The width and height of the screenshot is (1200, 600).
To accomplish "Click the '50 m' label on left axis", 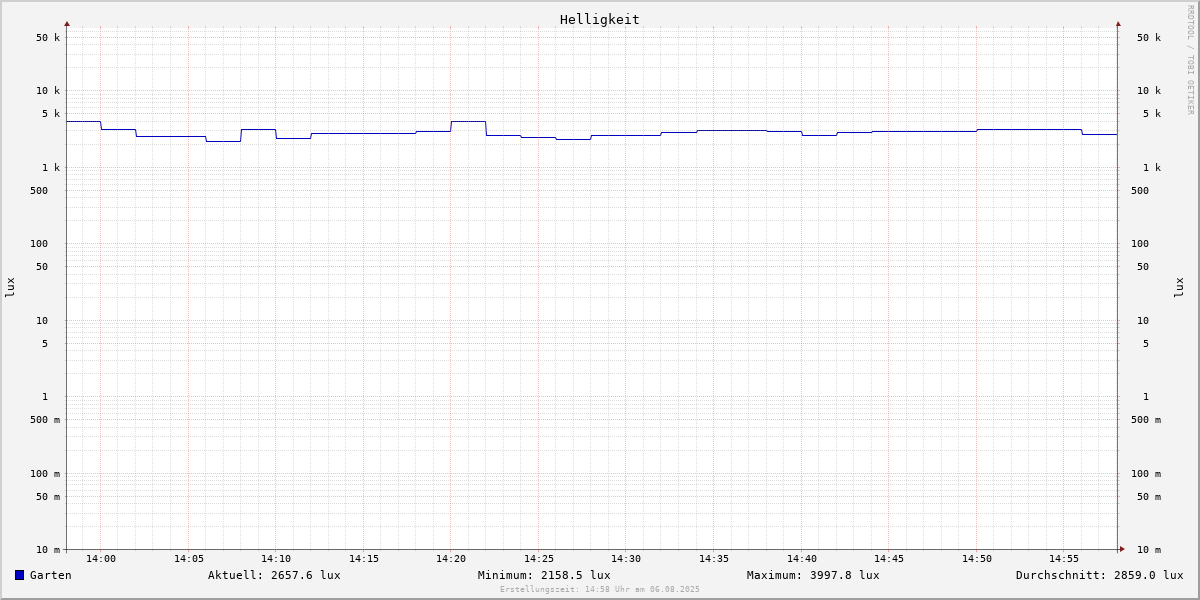I will [x=48, y=497].
